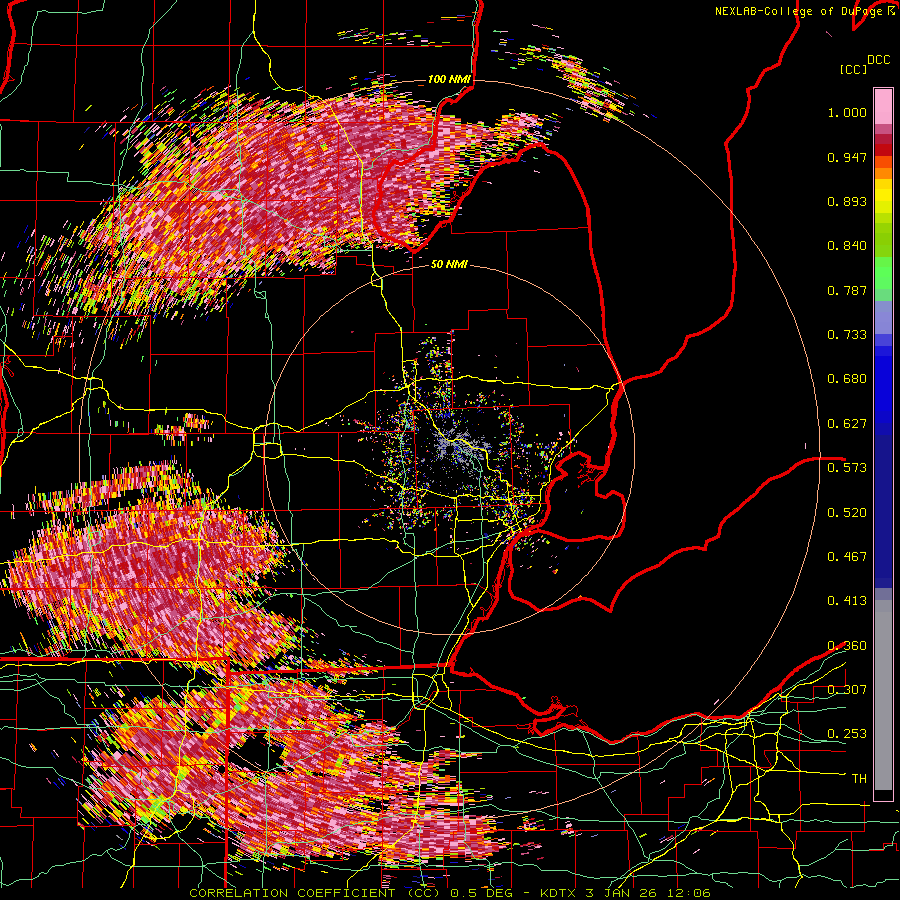Viewport: 900px width, 900px height.
Task: Select the 0.733 legend value
Action: point(847,335)
